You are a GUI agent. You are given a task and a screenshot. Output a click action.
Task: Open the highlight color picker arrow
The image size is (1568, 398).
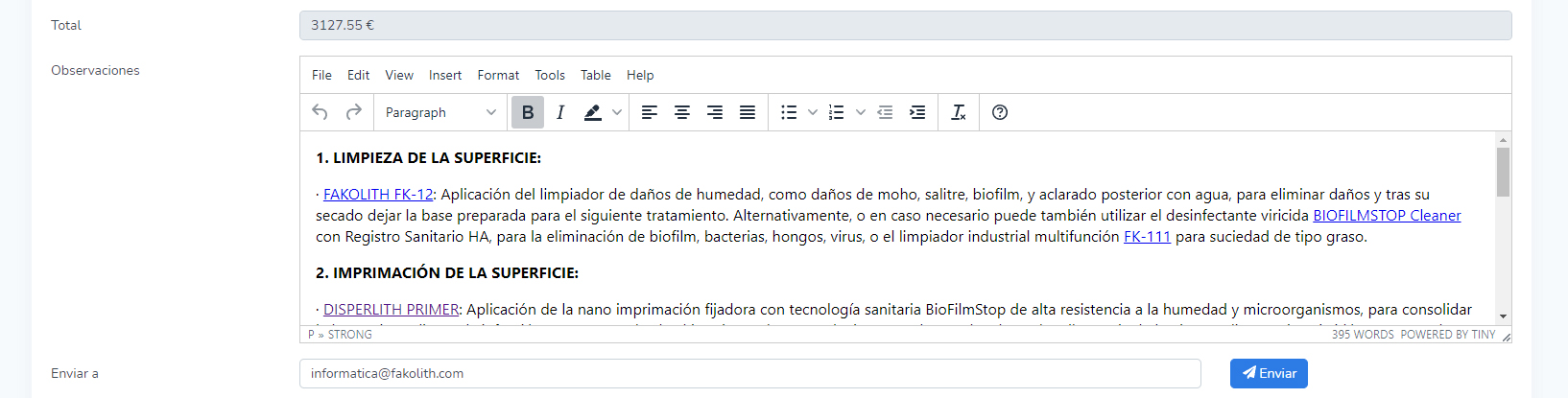point(617,112)
